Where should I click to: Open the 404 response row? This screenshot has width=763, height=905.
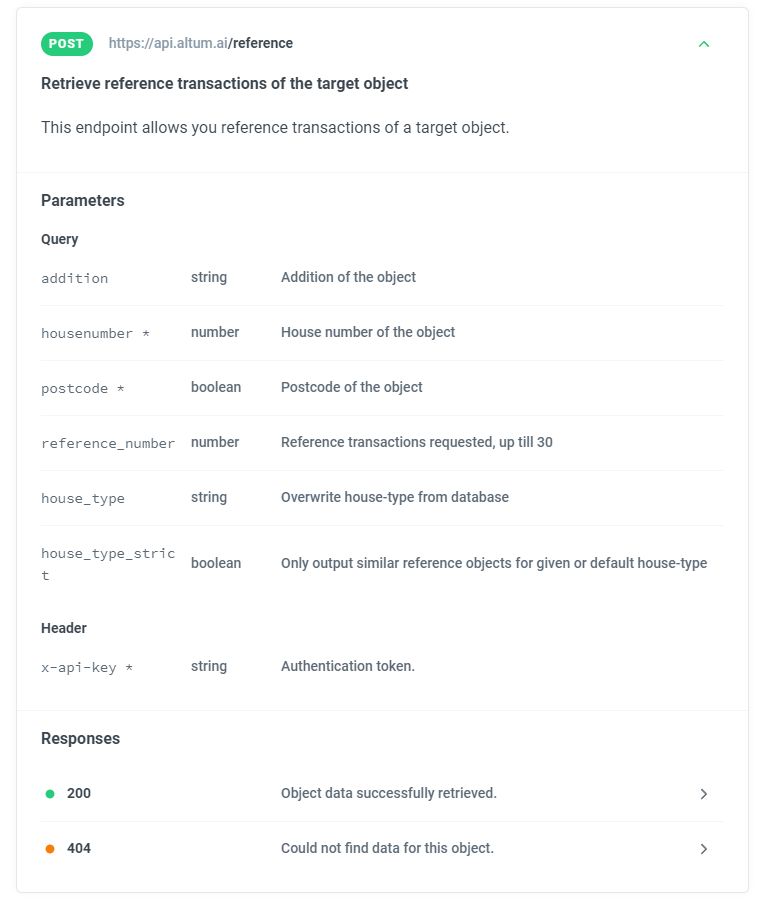coord(380,849)
